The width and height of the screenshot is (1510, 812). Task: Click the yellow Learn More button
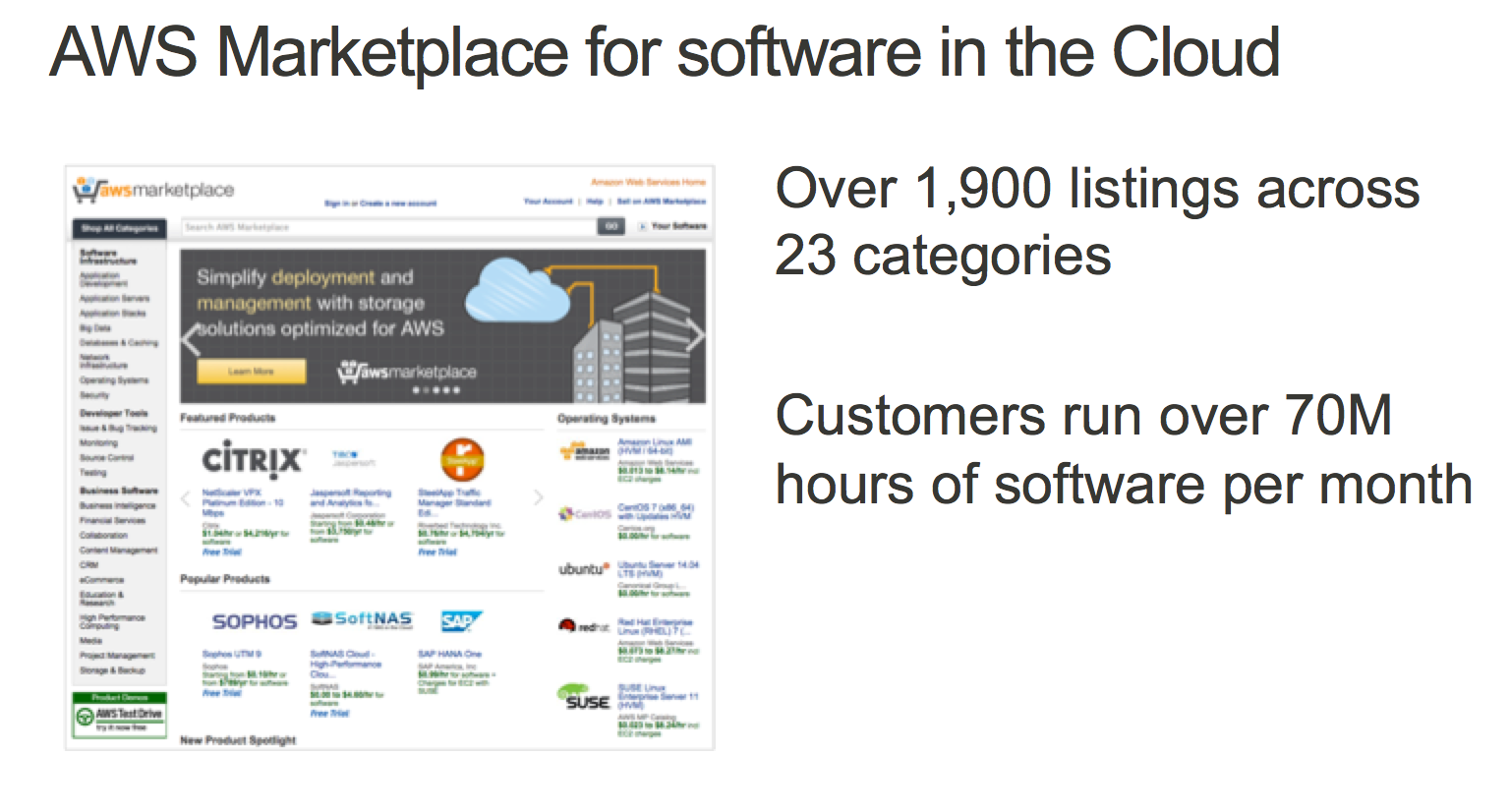pyautogui.click(x=252, y=372)
